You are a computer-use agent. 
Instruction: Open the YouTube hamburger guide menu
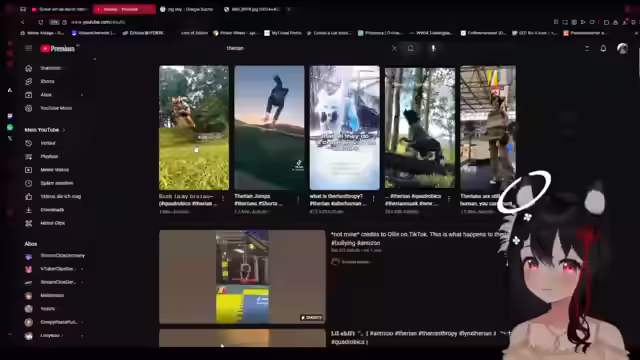[28, 48]
